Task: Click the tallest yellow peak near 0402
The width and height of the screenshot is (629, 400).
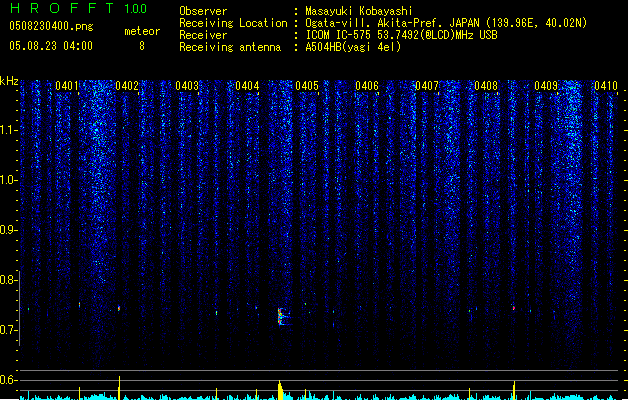Action: [x=119, y=388]
